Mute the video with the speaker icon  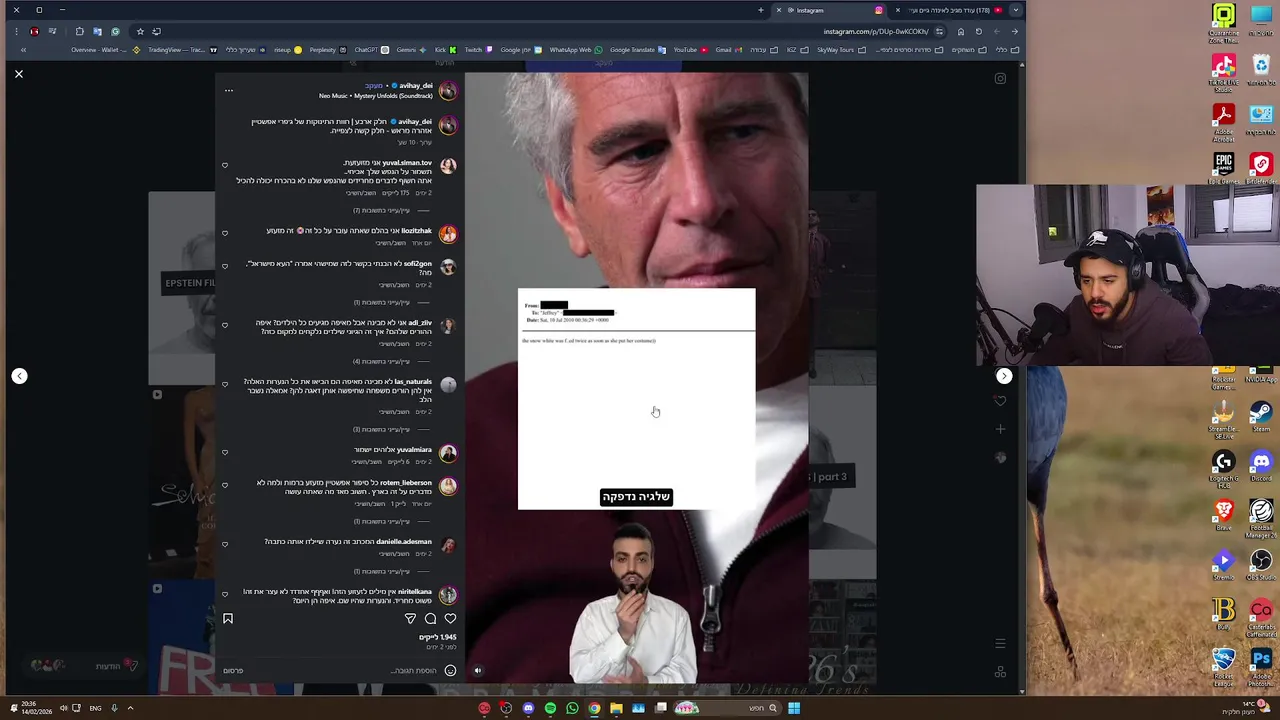pyautogui.click(x=477, y=671)
